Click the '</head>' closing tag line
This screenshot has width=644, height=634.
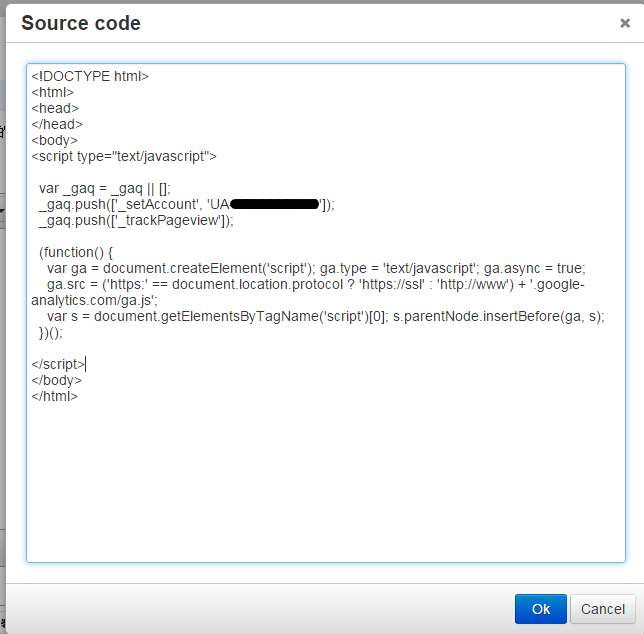click(x=57, y=124)
